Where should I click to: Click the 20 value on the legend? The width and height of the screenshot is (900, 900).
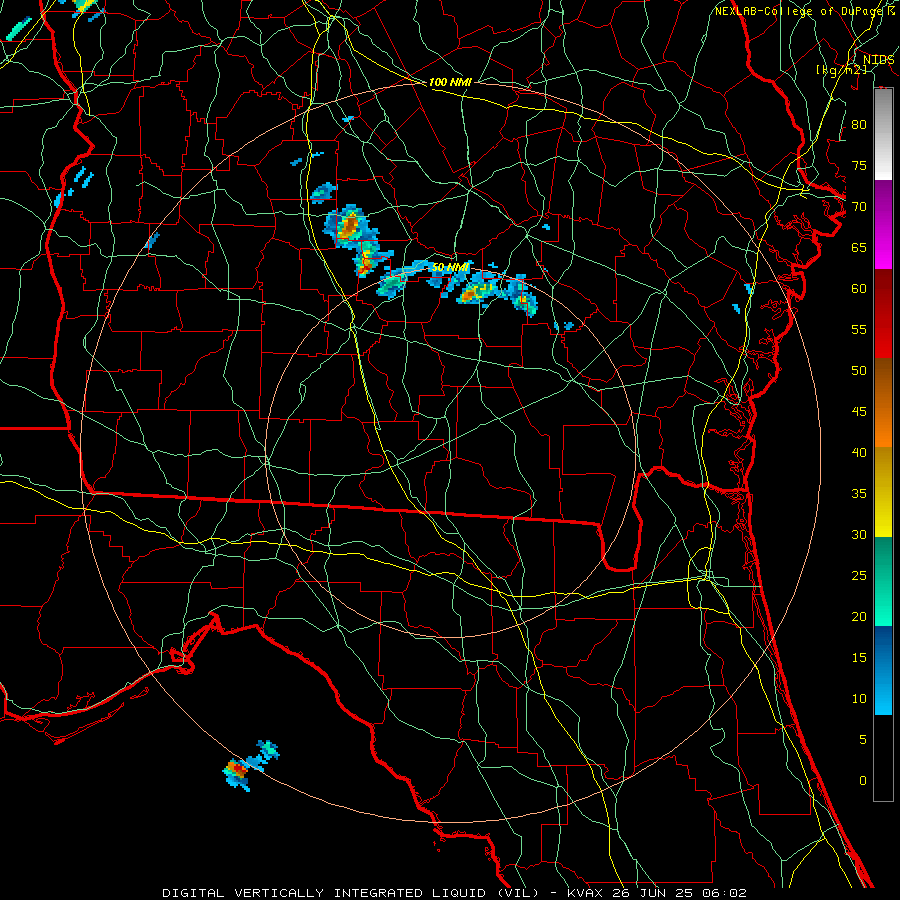(x=859, y=616)
